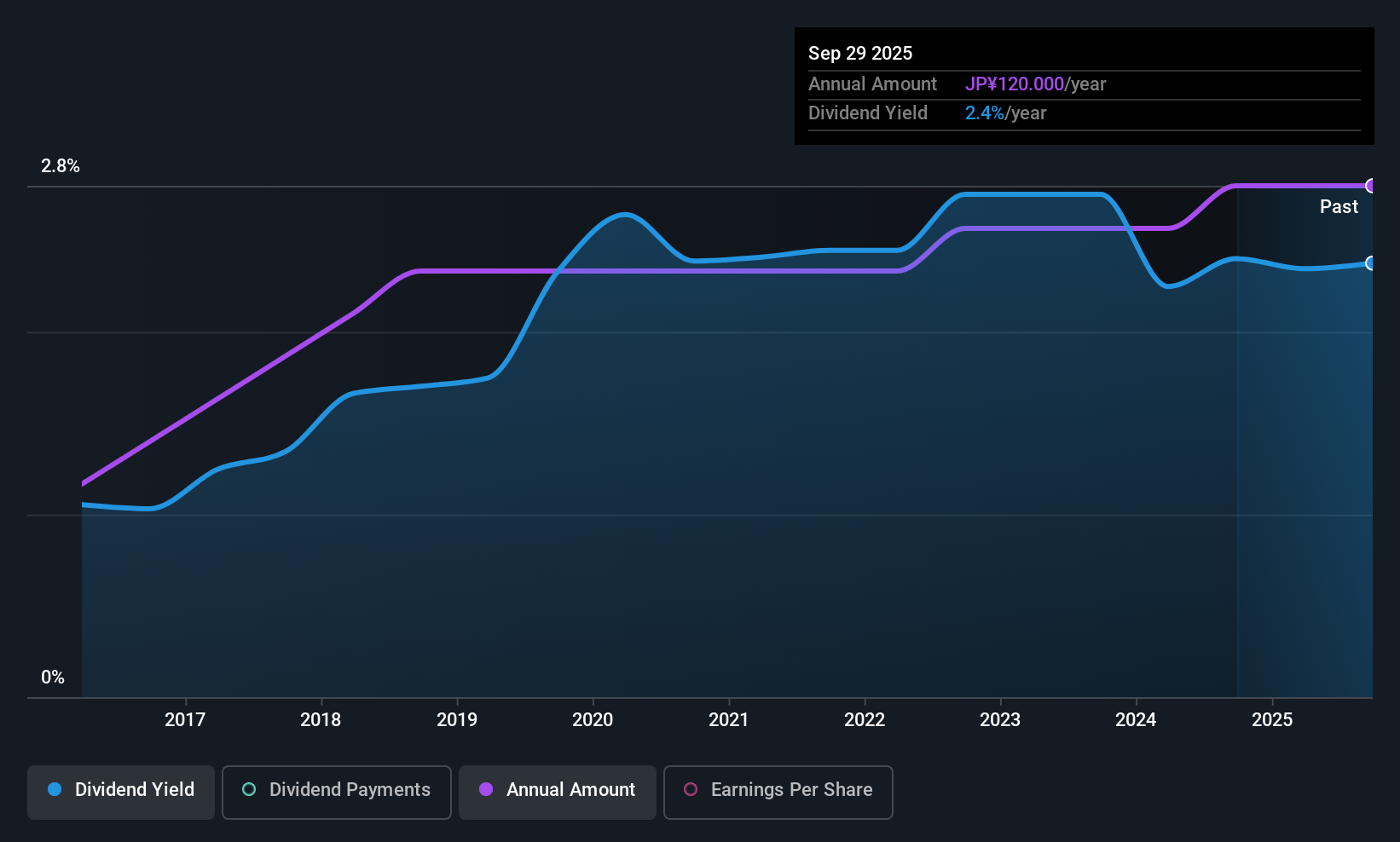Toggle the Dividend Yield series
The width and height of the screenshot is (1400, 842).
[121, 793]
